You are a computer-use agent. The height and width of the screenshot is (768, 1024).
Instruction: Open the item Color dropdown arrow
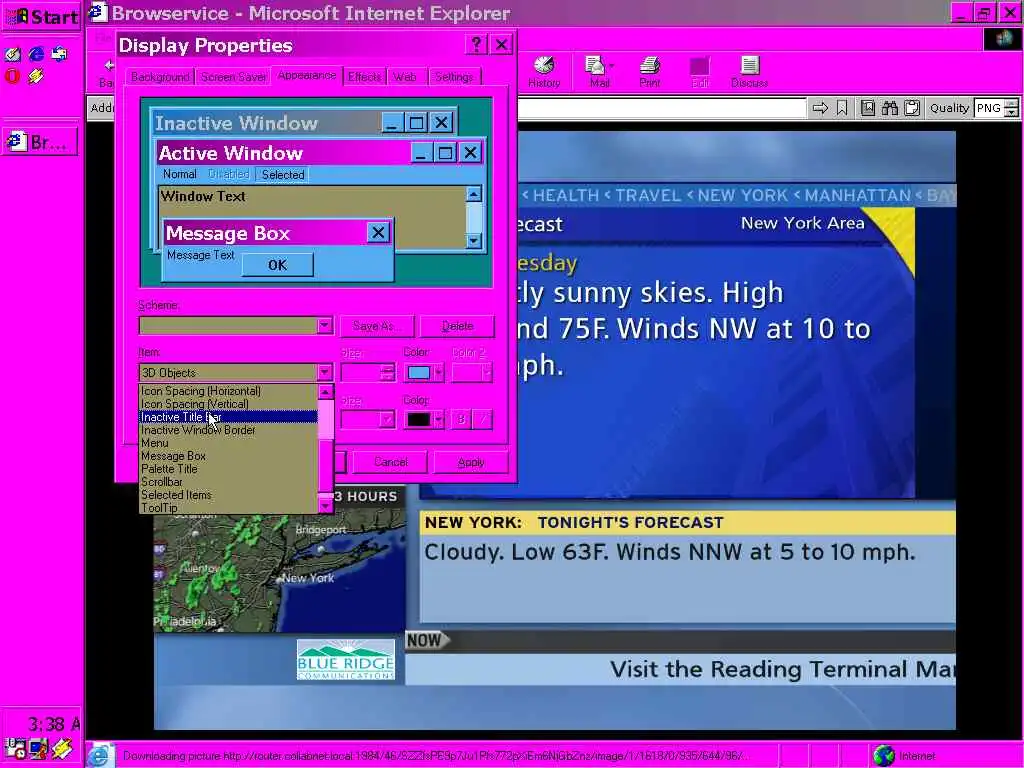(x=439, y=372)
